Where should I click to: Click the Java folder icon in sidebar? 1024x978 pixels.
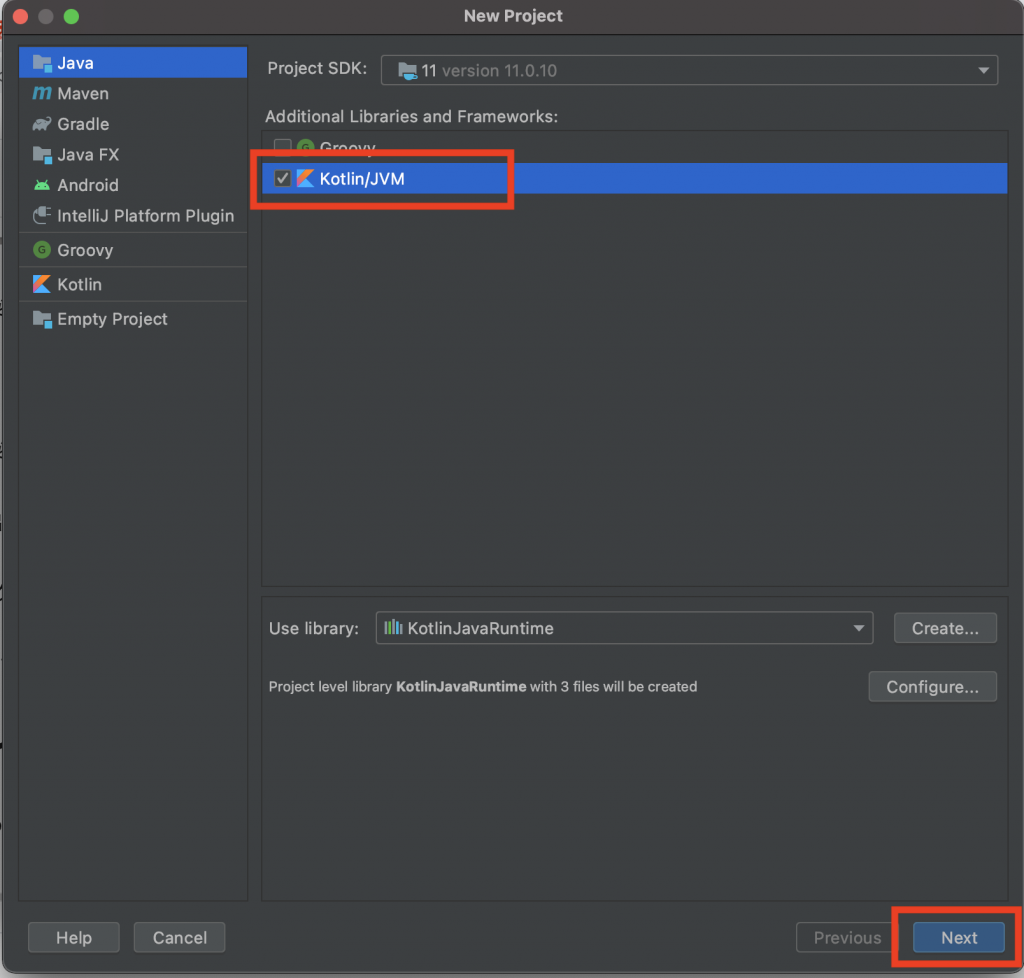(42, 63)
